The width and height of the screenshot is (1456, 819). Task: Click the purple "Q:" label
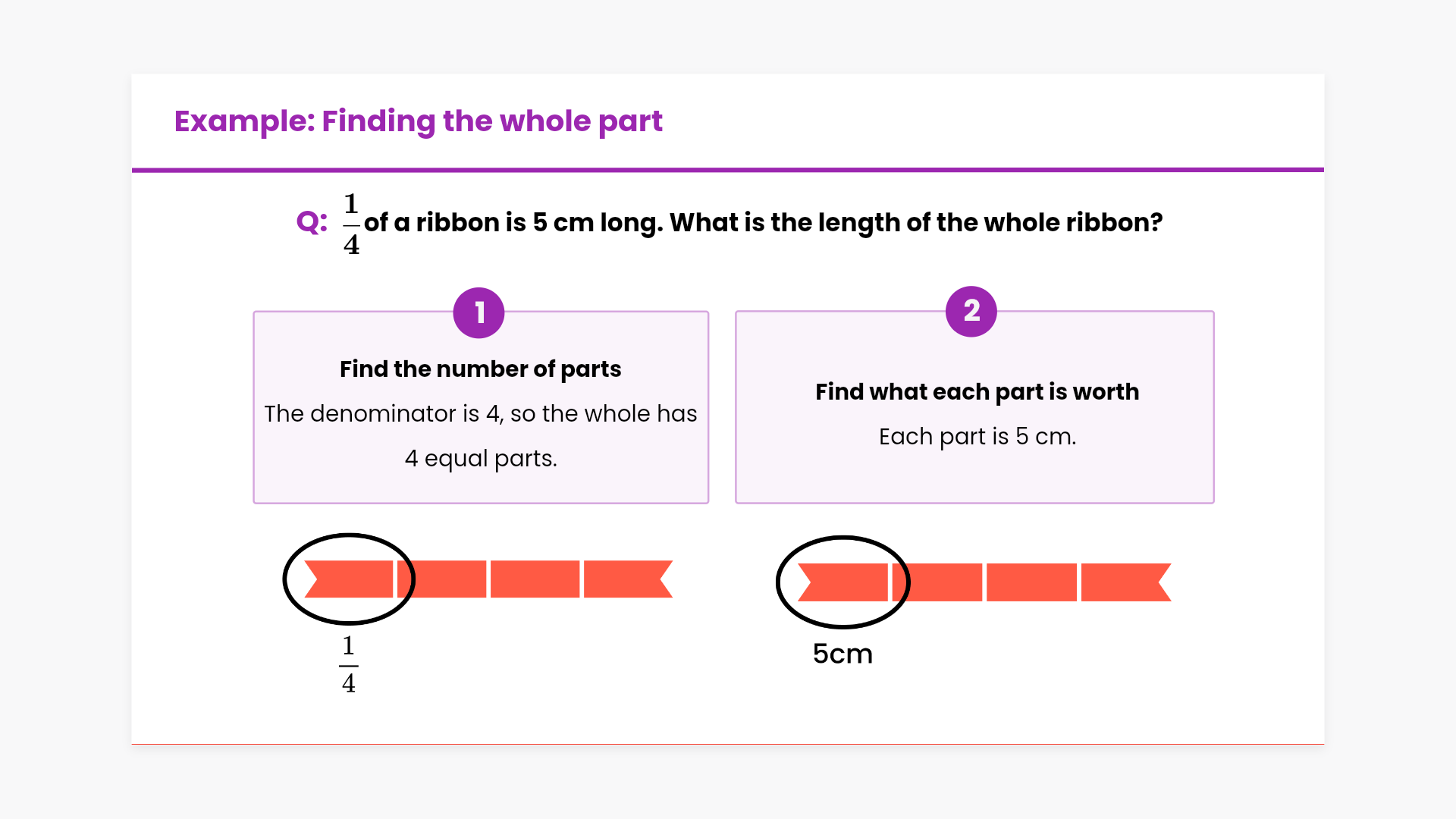coord(312,222)
